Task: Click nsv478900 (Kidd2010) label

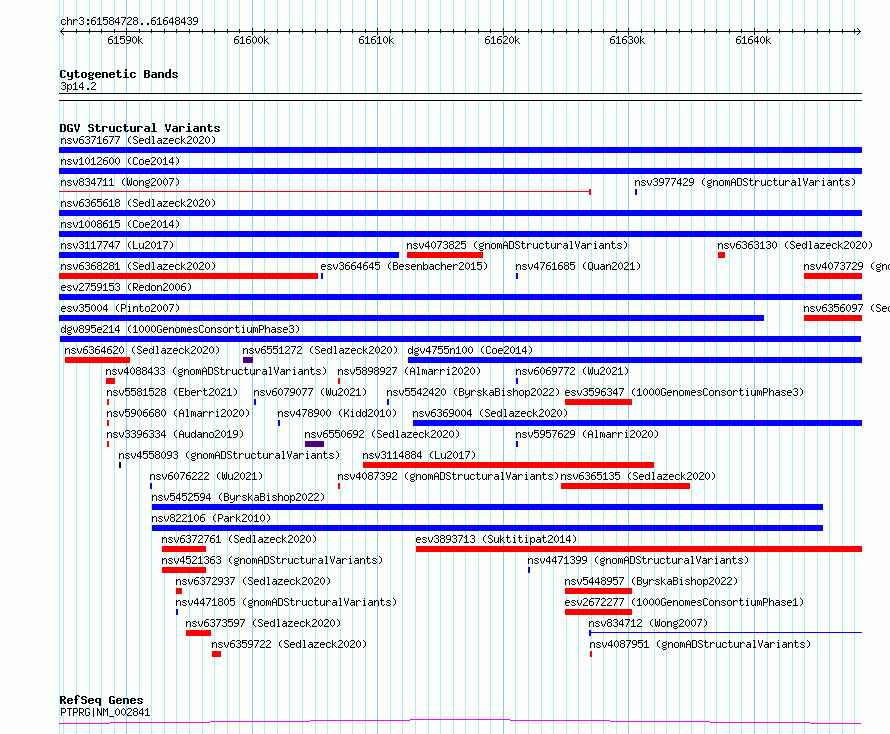Action: click(337, 413)
